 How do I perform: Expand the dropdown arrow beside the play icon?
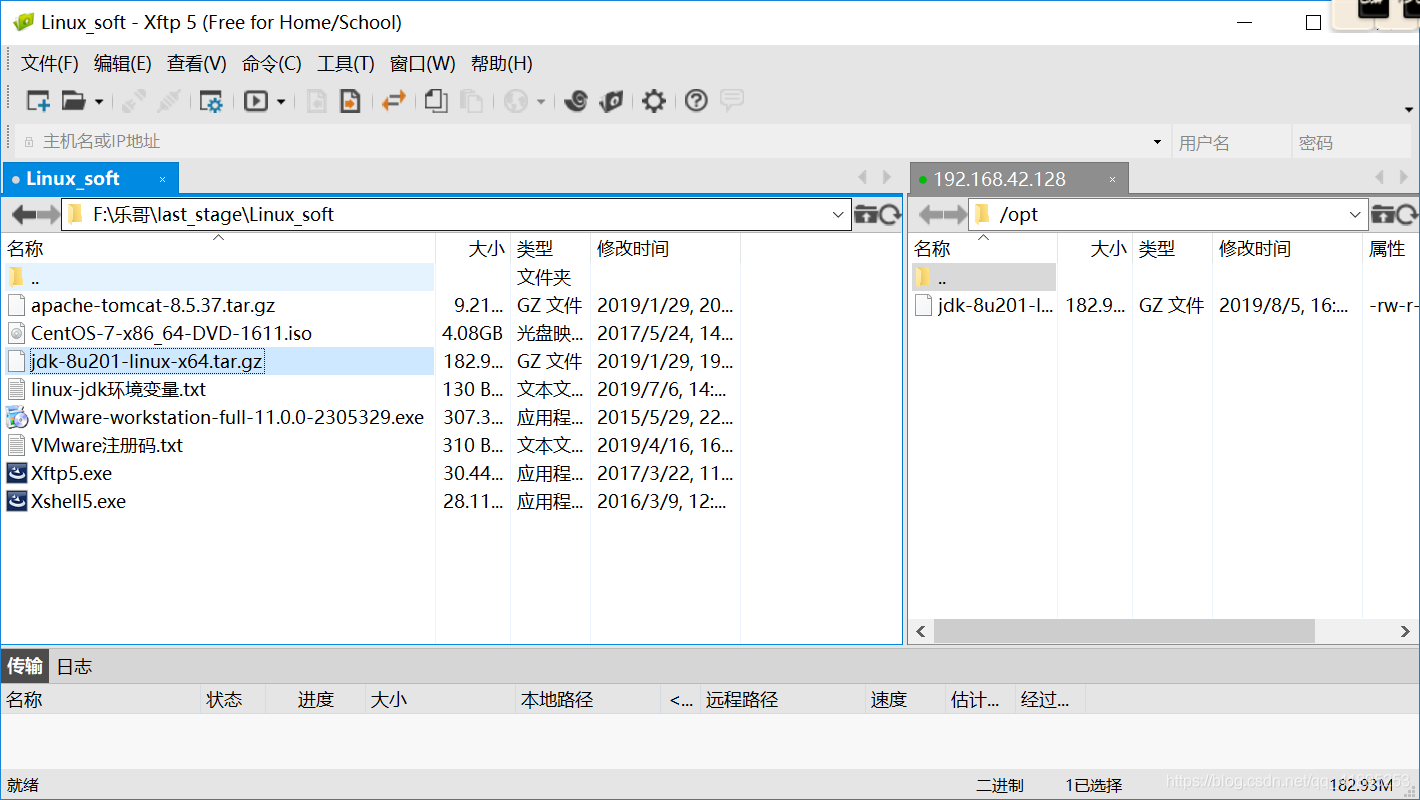point(281,101)
